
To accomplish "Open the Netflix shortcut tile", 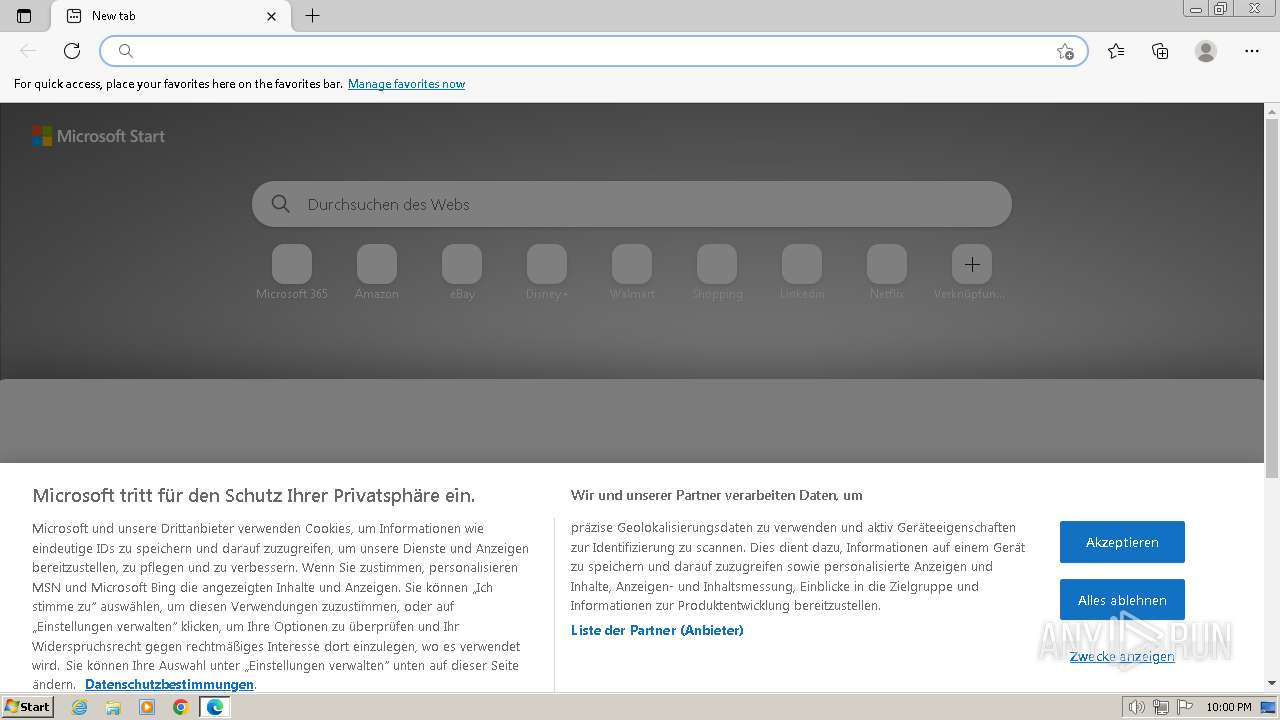I will tap(887, 272).
